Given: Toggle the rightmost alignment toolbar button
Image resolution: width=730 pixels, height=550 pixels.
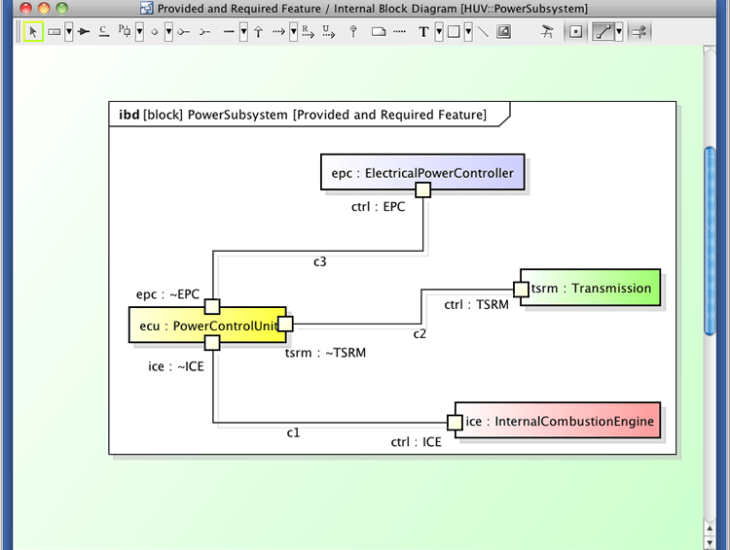Looking at the screenshot, I should (637, 32).
